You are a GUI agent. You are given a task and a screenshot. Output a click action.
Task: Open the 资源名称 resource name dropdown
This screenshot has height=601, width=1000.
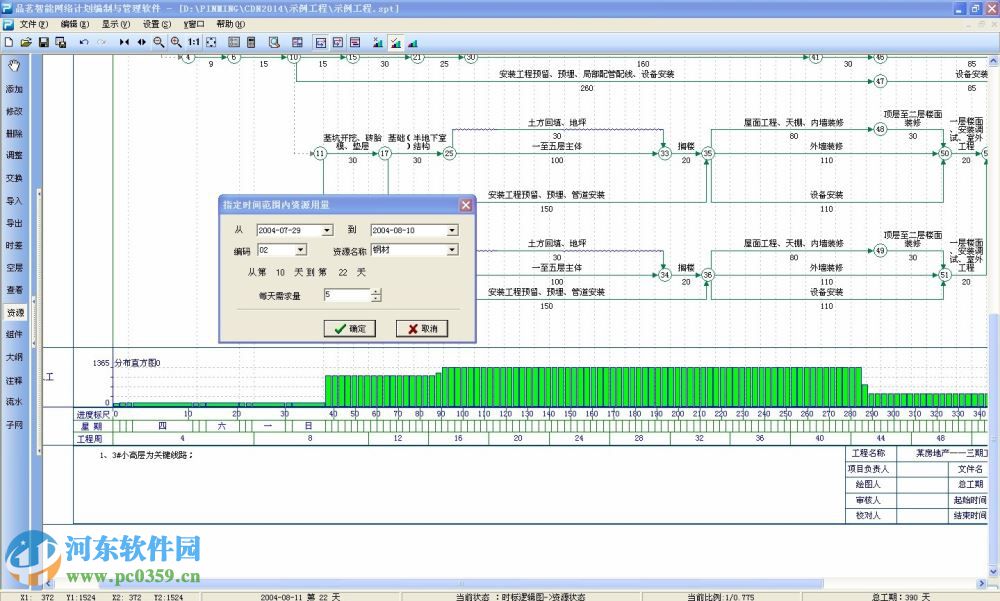coord(452,250)
